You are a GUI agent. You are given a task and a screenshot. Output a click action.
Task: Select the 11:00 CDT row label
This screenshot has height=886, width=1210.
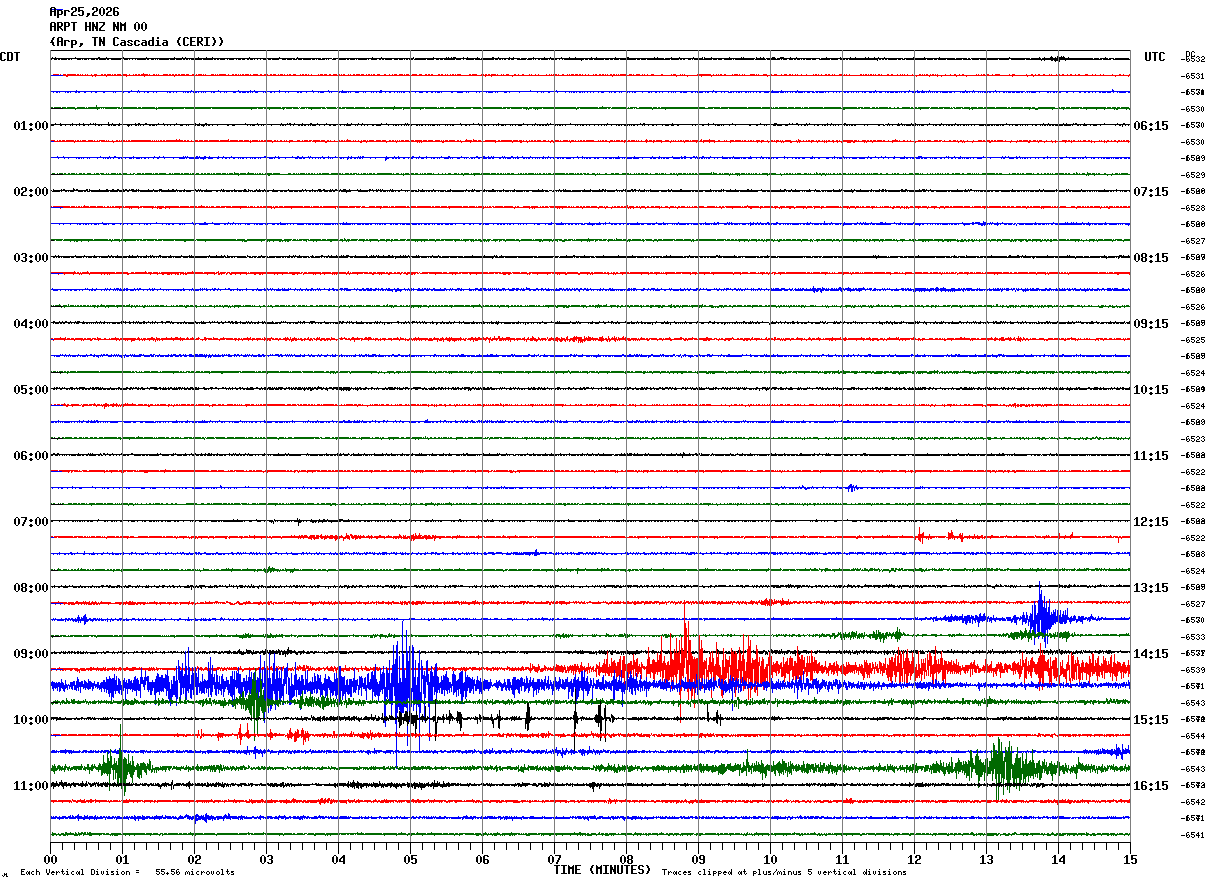pyautogui.click(x=30, y=786)
